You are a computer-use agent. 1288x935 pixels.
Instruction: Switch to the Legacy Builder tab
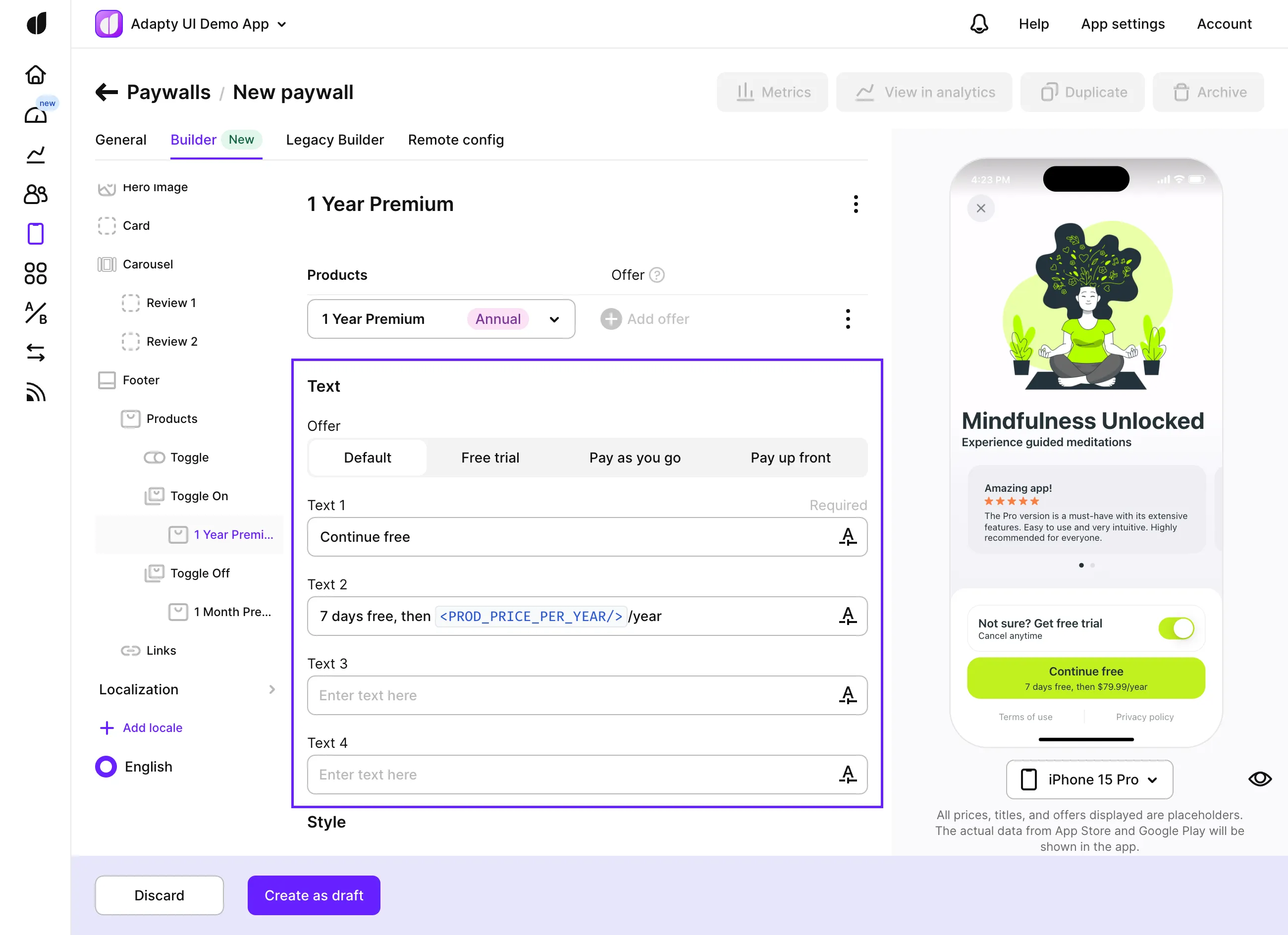click(334, 140)
